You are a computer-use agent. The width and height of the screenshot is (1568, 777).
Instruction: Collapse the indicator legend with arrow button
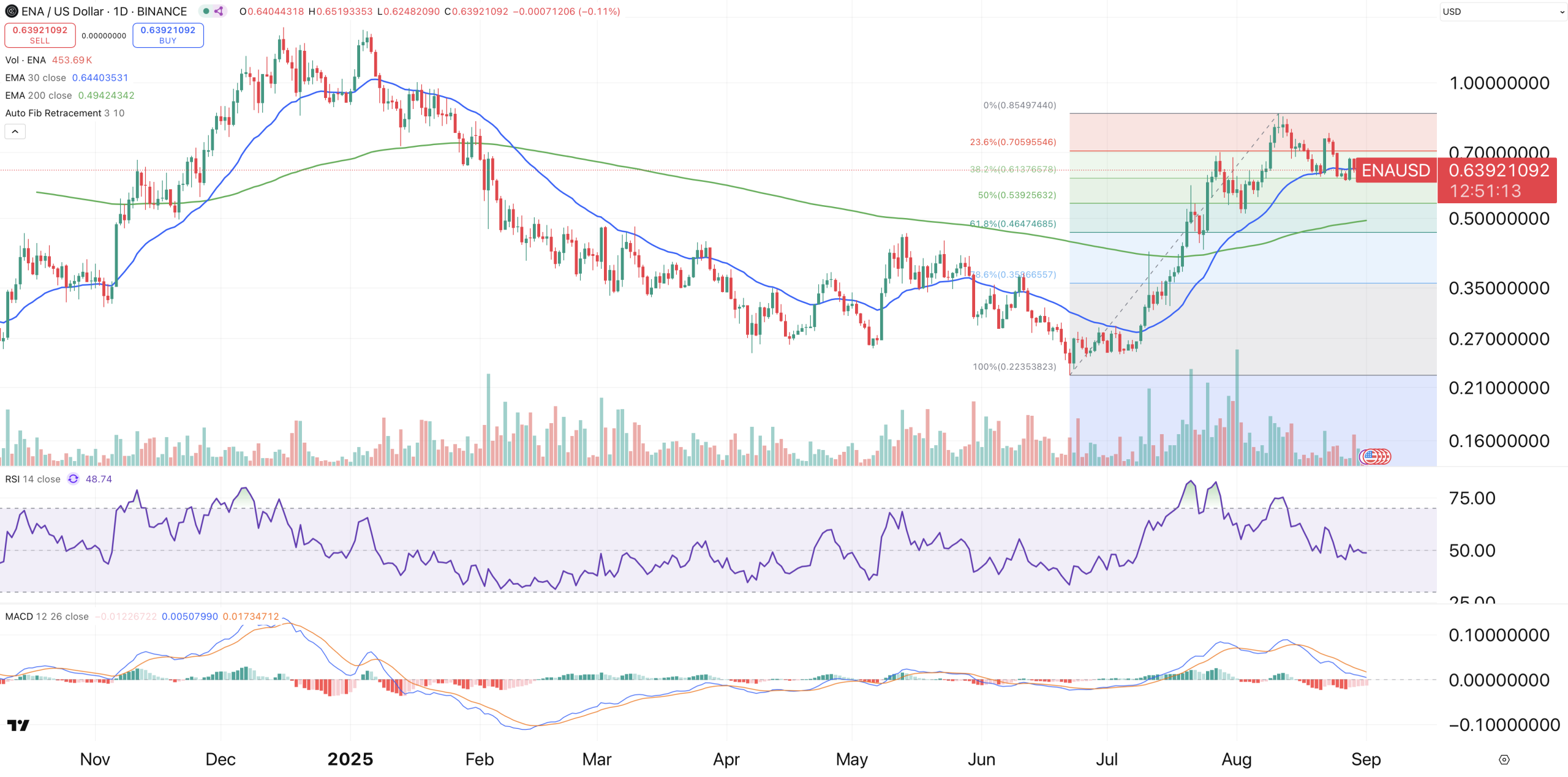(15, 131)
